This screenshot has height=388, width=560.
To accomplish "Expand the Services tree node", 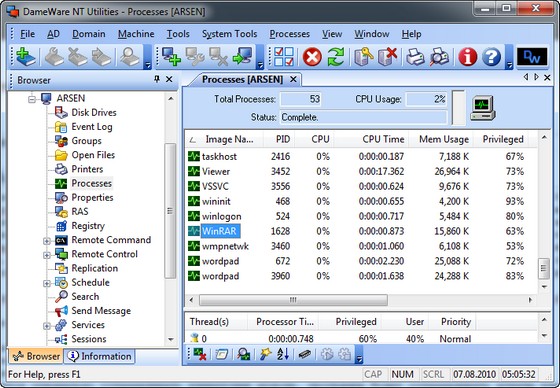I will click(46, 326).
